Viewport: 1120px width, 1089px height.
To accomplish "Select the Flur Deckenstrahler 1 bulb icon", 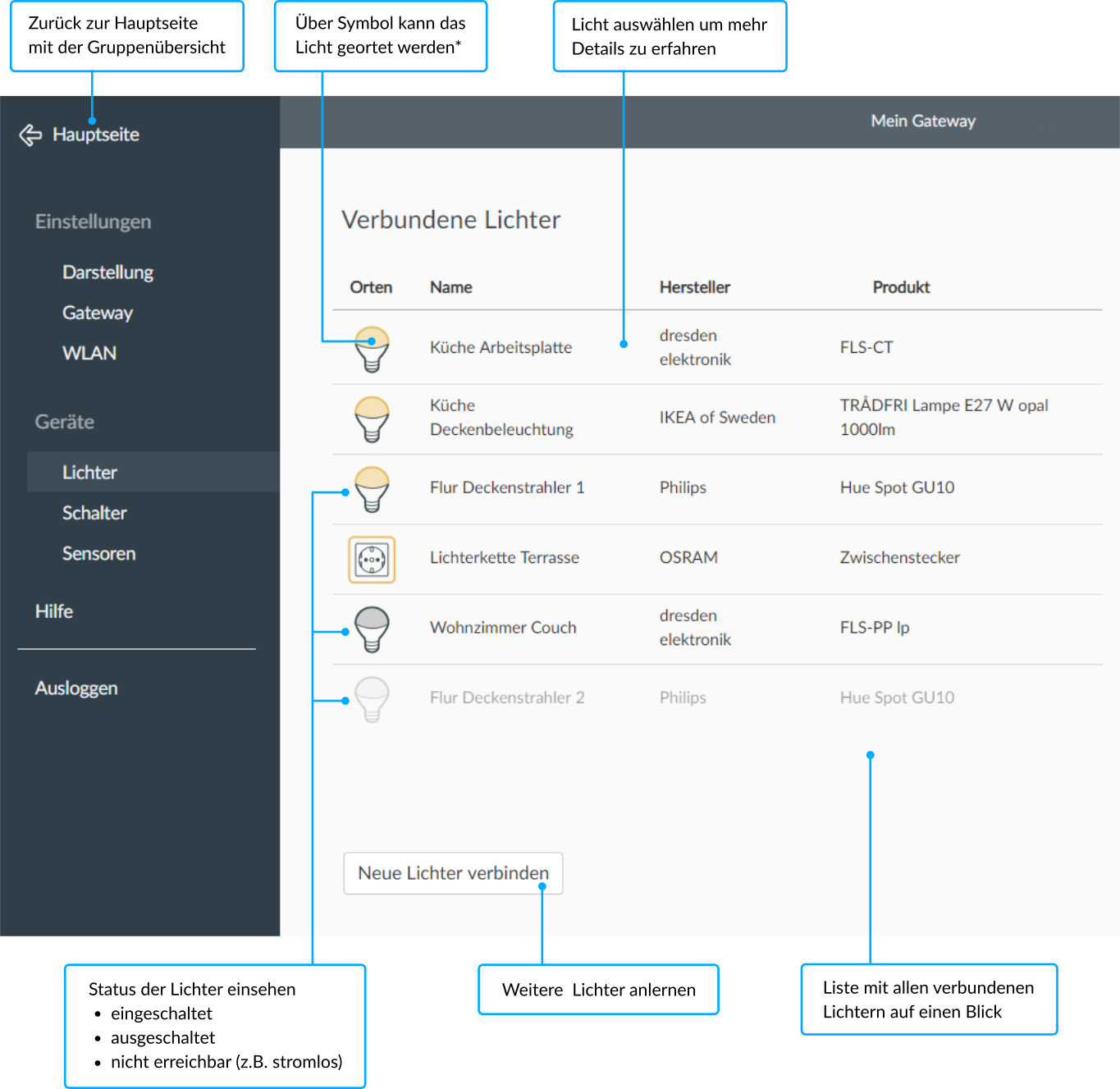I will pyautogui.click(x=372, y=489).
